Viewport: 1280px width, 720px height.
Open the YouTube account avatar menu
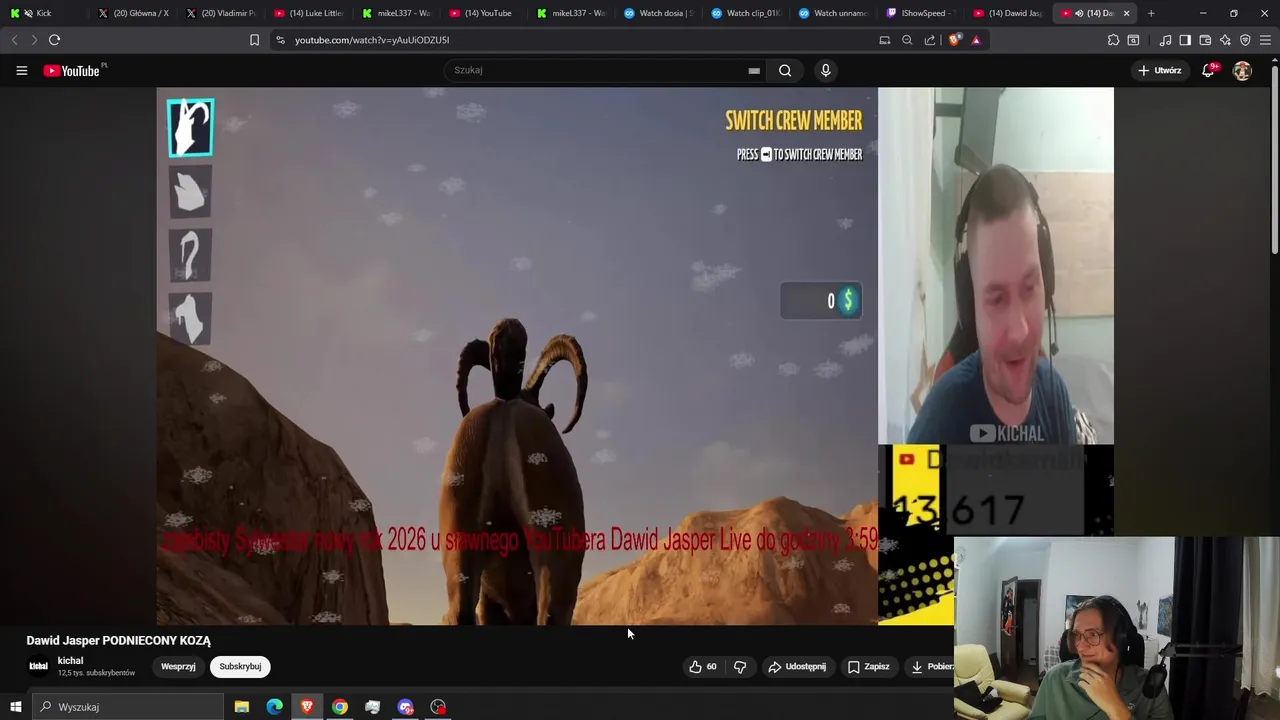[x=1242, y=70]
